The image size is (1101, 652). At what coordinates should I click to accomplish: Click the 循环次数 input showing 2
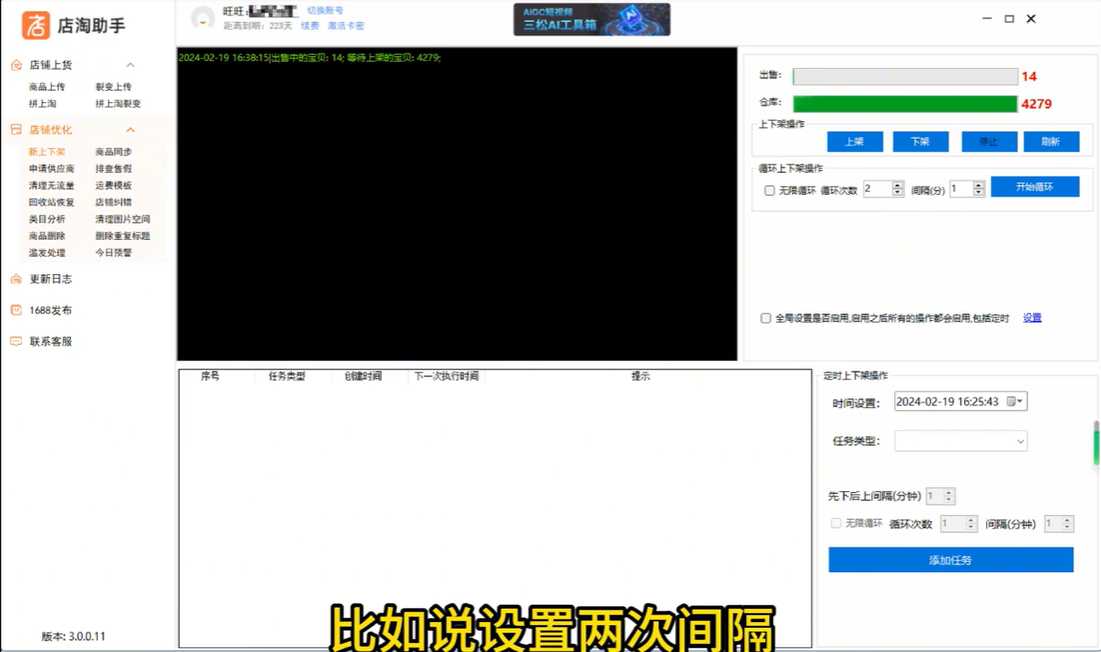pyautogui.click(x=876, y=189)
